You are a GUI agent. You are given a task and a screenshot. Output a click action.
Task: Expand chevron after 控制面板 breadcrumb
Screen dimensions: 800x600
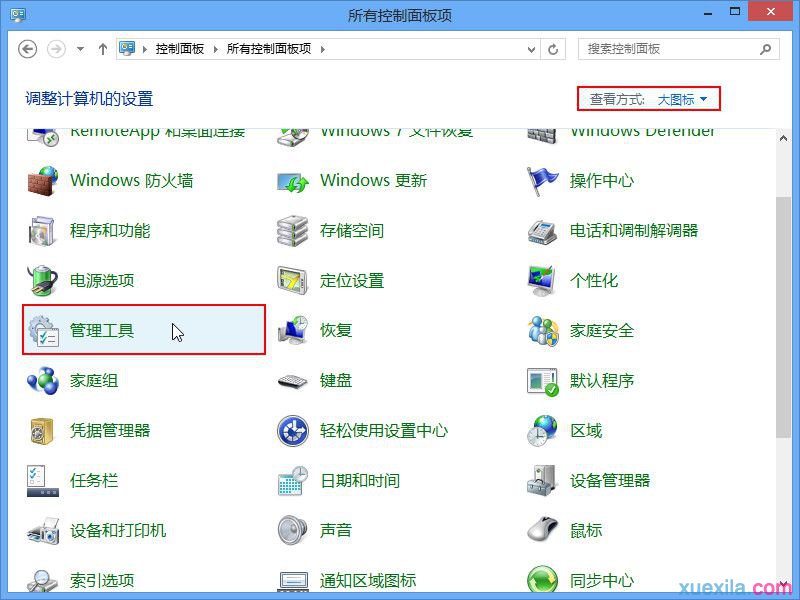click(215, 49)
